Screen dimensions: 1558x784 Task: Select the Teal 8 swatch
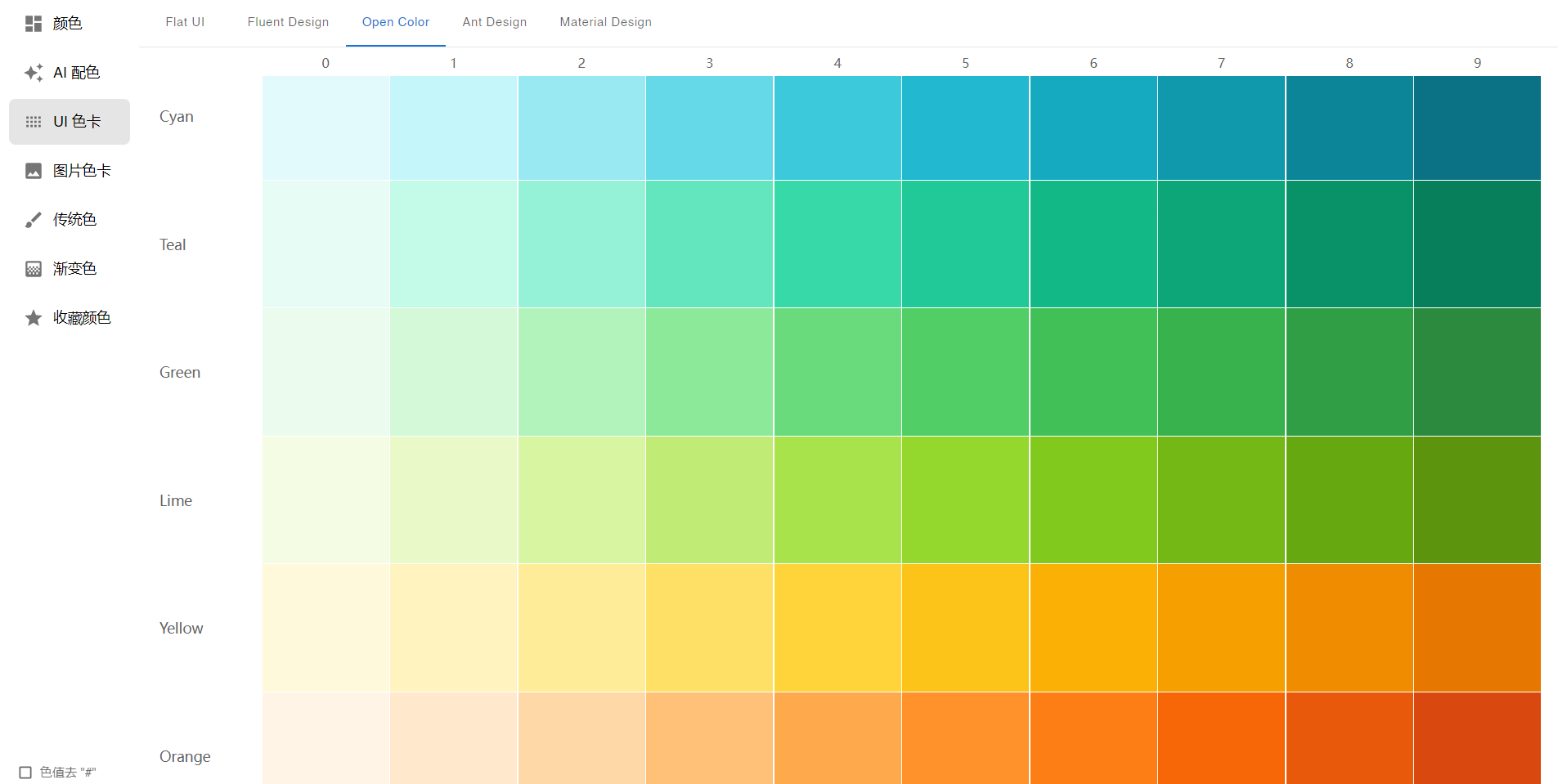[x=1349, y=244]
